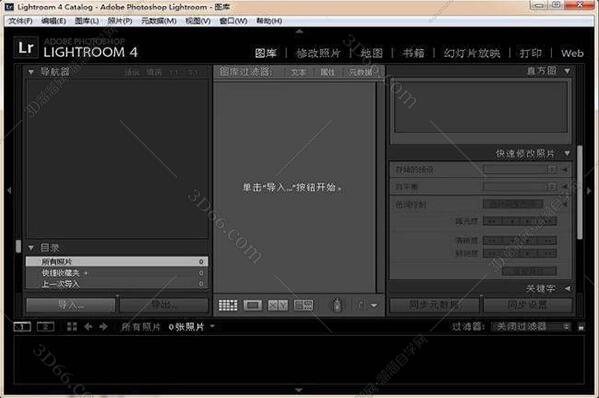
Task: Open the 窗口(W) menu
Action: (233, 21)
